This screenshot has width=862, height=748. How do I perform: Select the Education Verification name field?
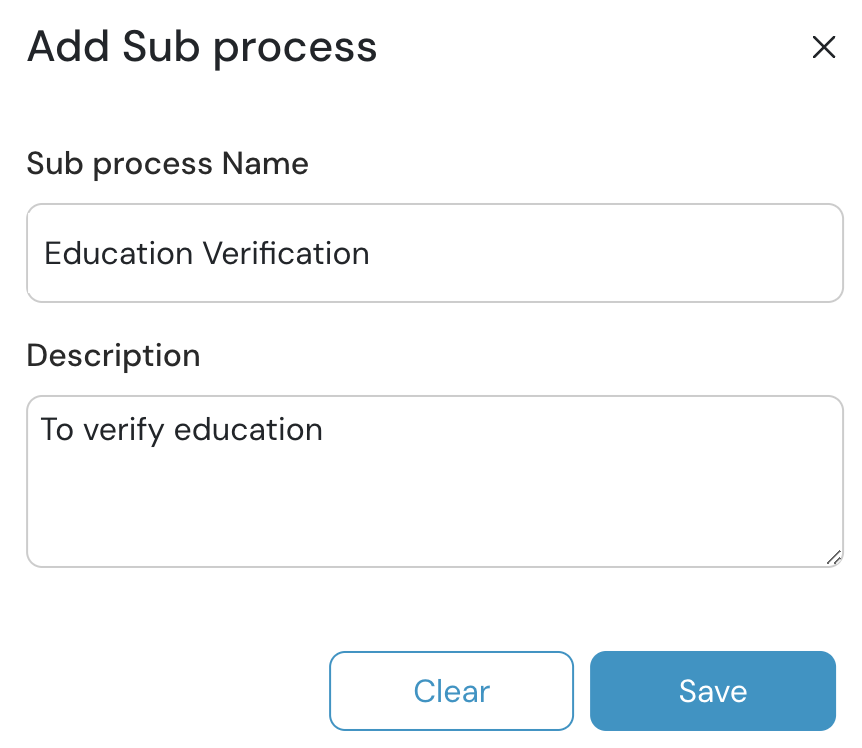pyautogui.click(x=435, y=253)
